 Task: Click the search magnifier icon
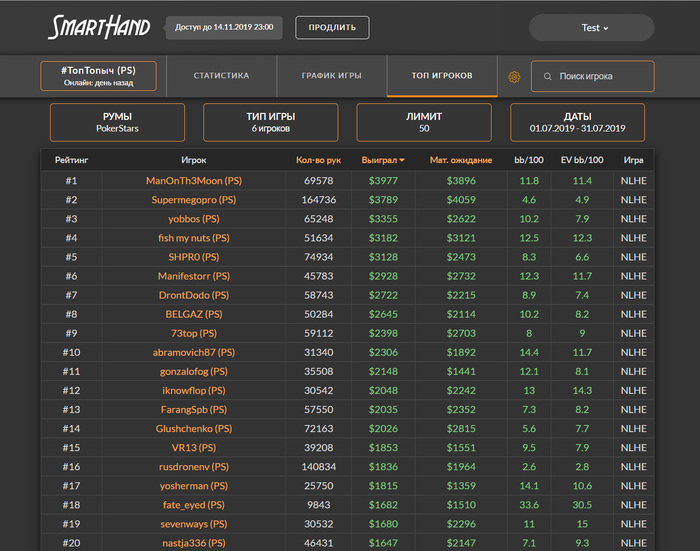pyautogui.click(x=547, y=76)
